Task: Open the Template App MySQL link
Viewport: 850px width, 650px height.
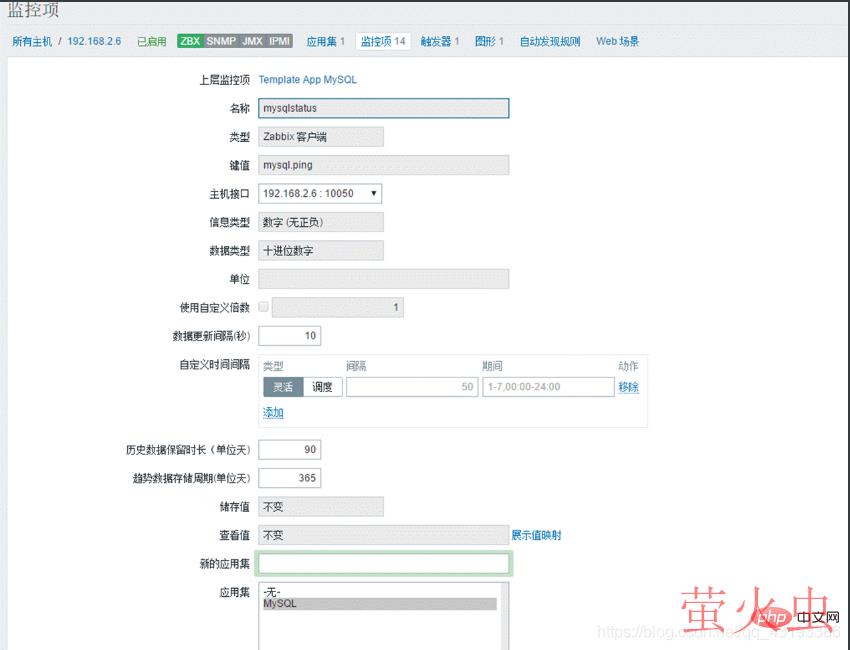Action: coord(306,79)
